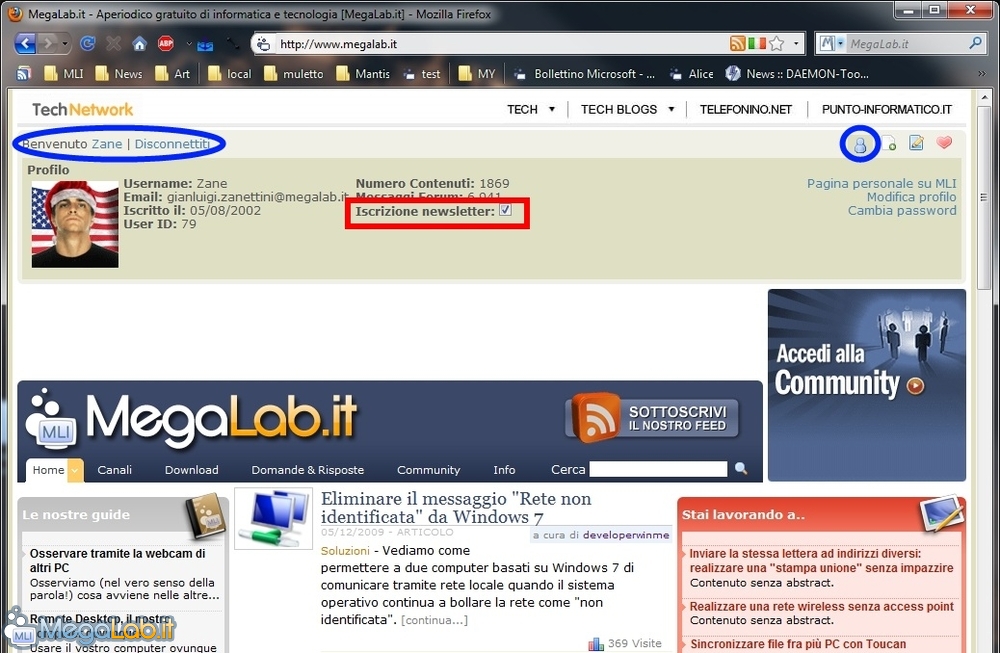Open the Domande & Risposte menu
This screenshot has height=653, width=1000.
(x=307, y=470)
